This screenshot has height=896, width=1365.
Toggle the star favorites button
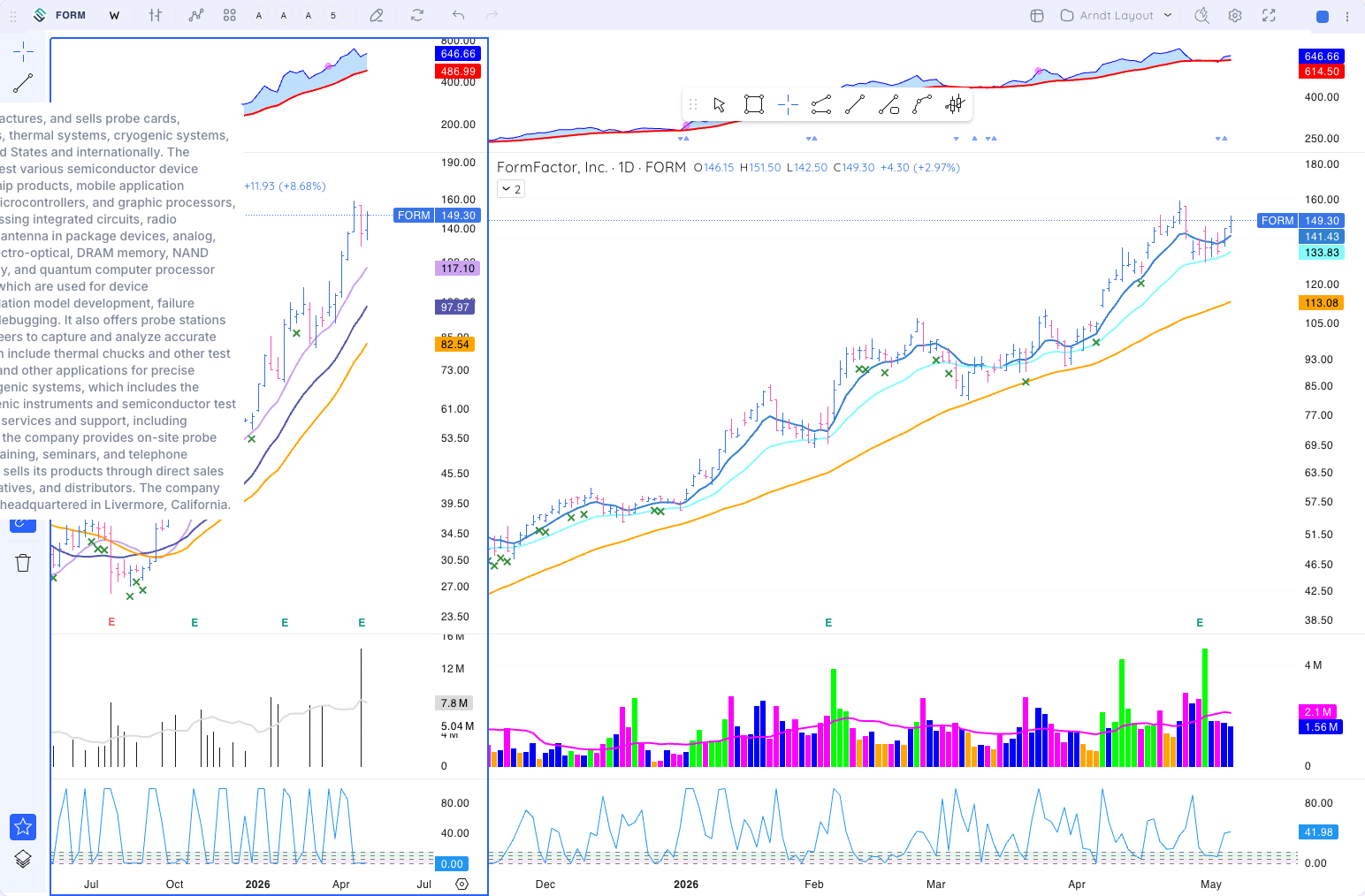point(23,827)
